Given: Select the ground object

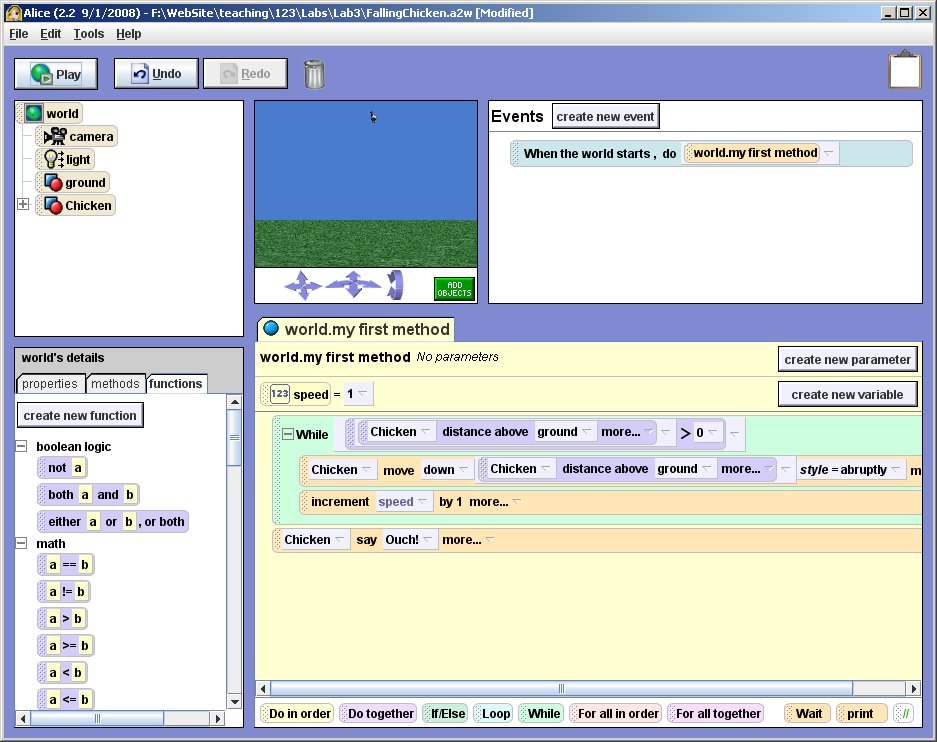Looking at the screenshot, I should coord(74,182).
